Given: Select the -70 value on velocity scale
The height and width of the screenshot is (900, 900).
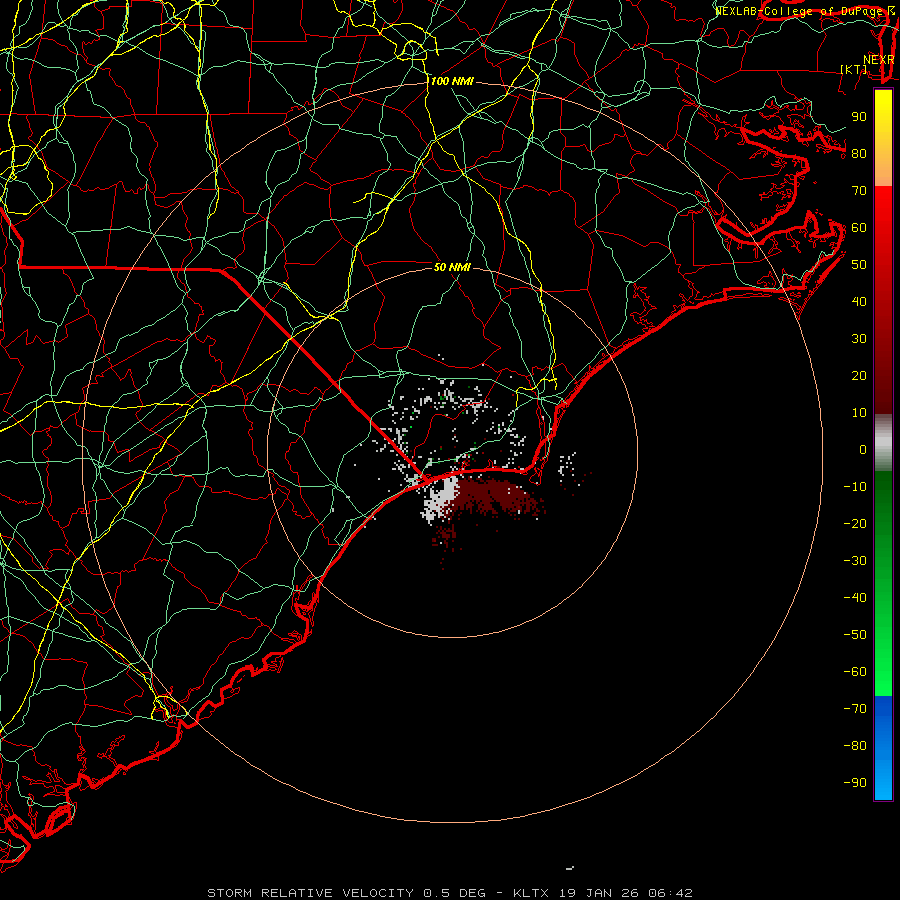Looking at the screenshot, I should [x=855, y=709].
